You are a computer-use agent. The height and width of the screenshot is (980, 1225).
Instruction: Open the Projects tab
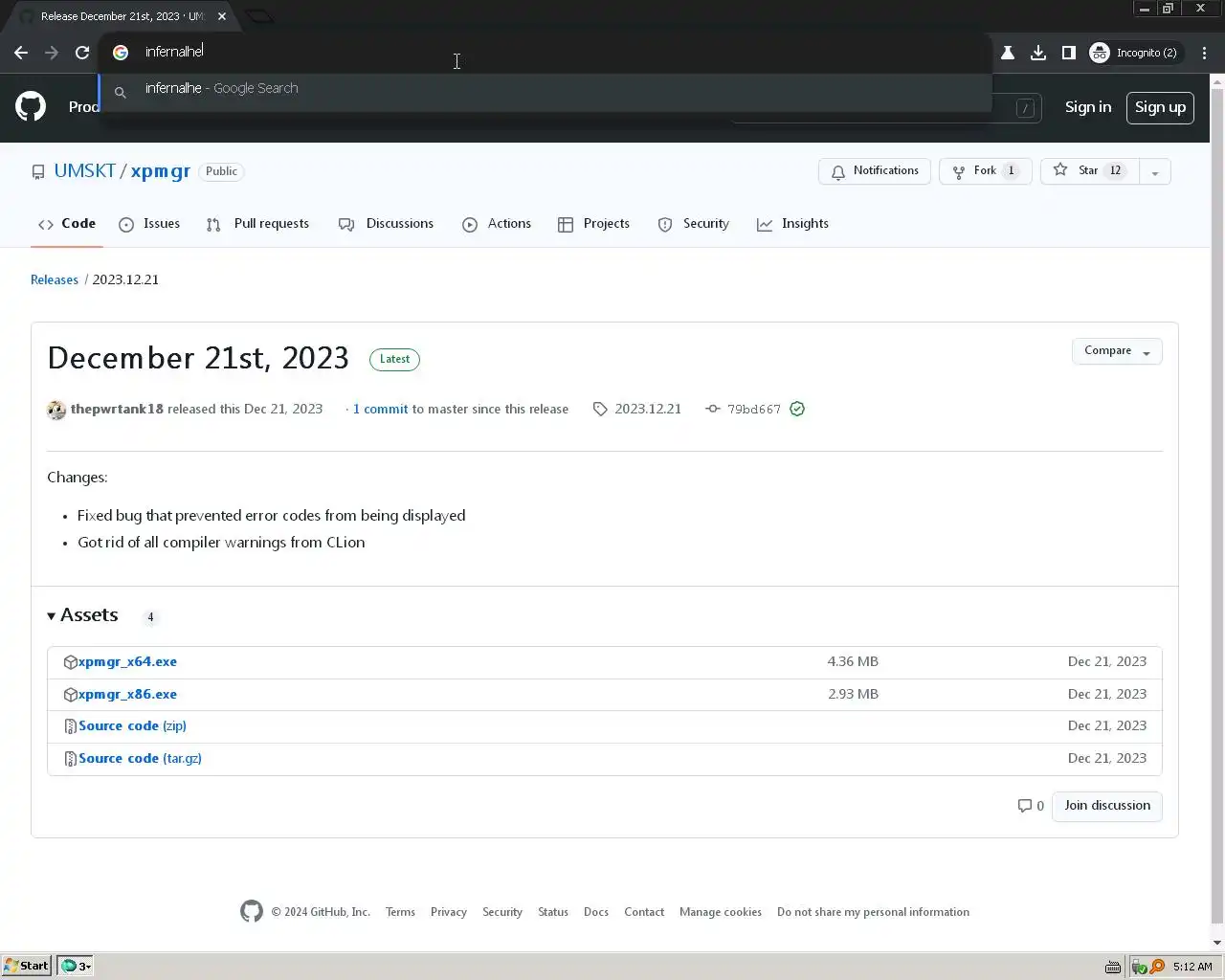click(593, 224)
